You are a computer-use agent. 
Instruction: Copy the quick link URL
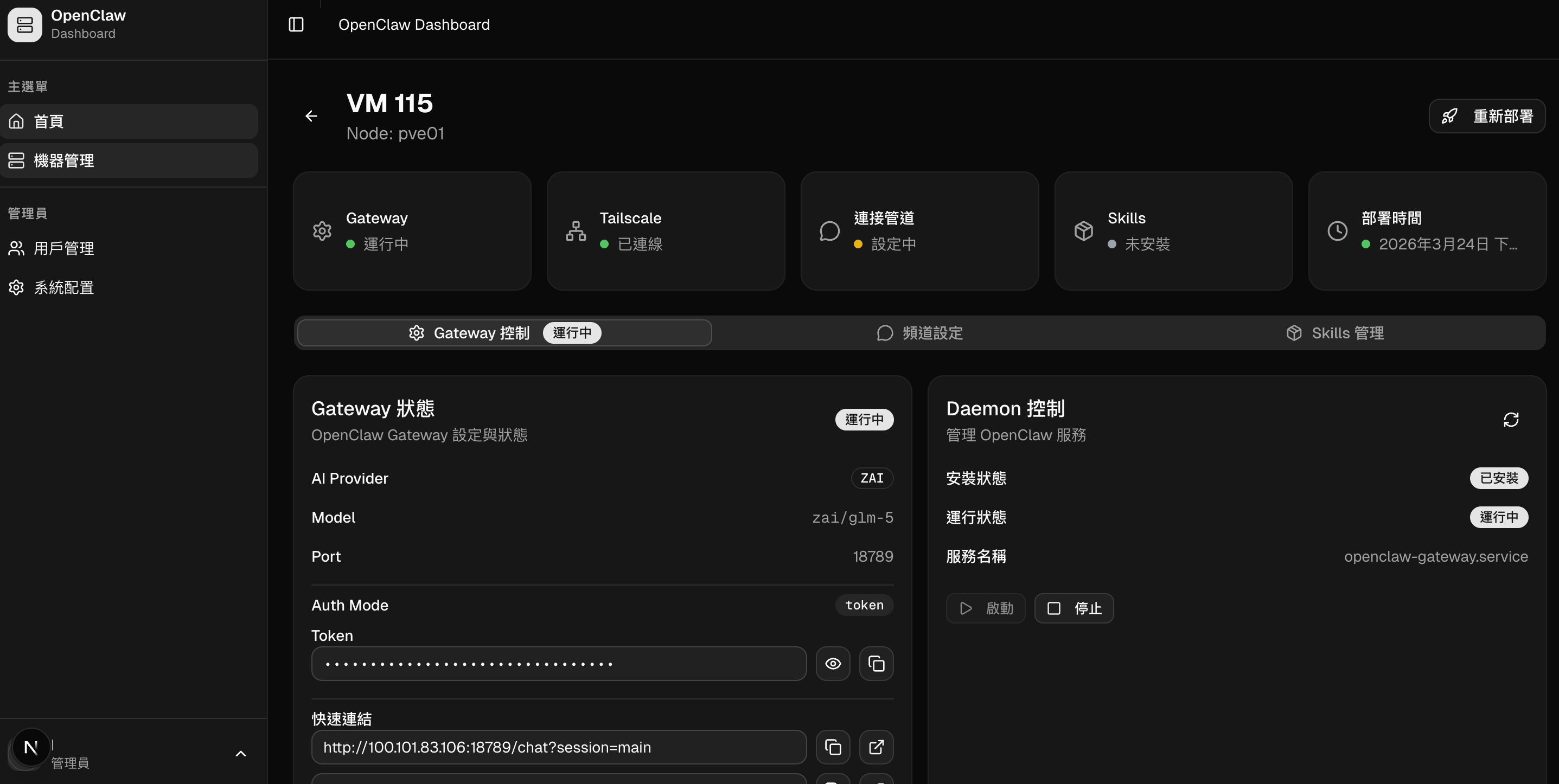tap(833, 747)
